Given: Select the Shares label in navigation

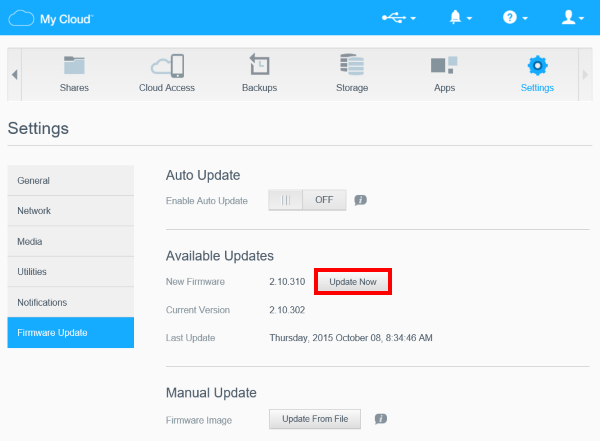Looking at the screenshot, I should point(74,88).
